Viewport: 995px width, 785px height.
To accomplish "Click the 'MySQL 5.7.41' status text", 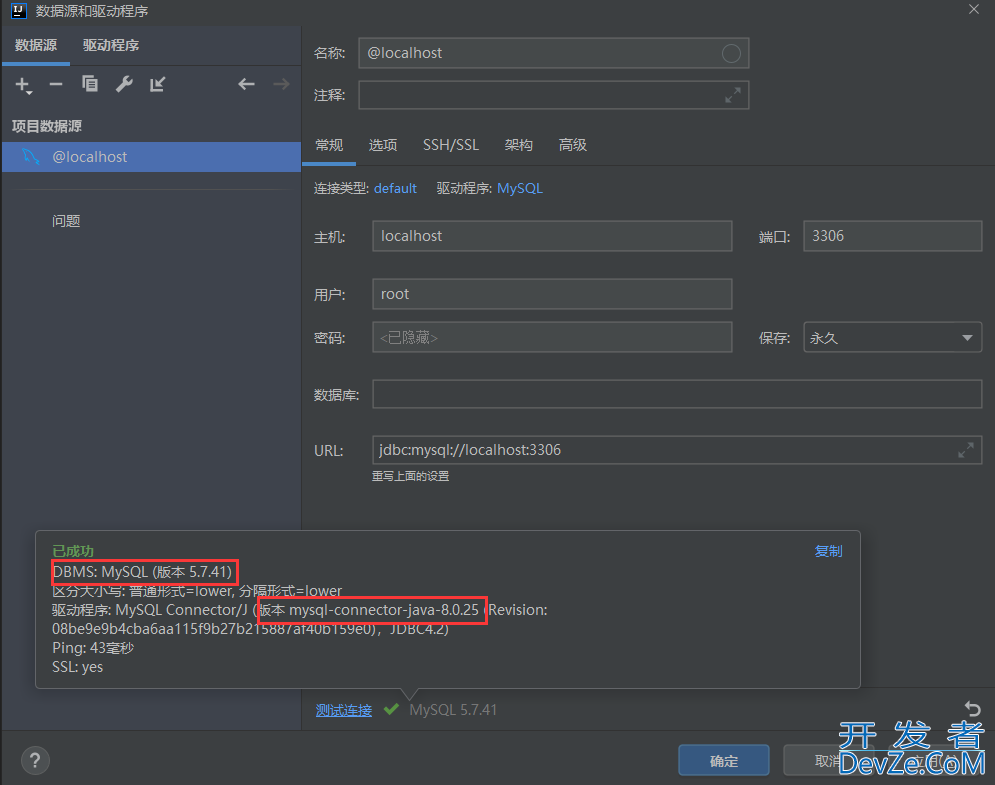I will [453, 709].
